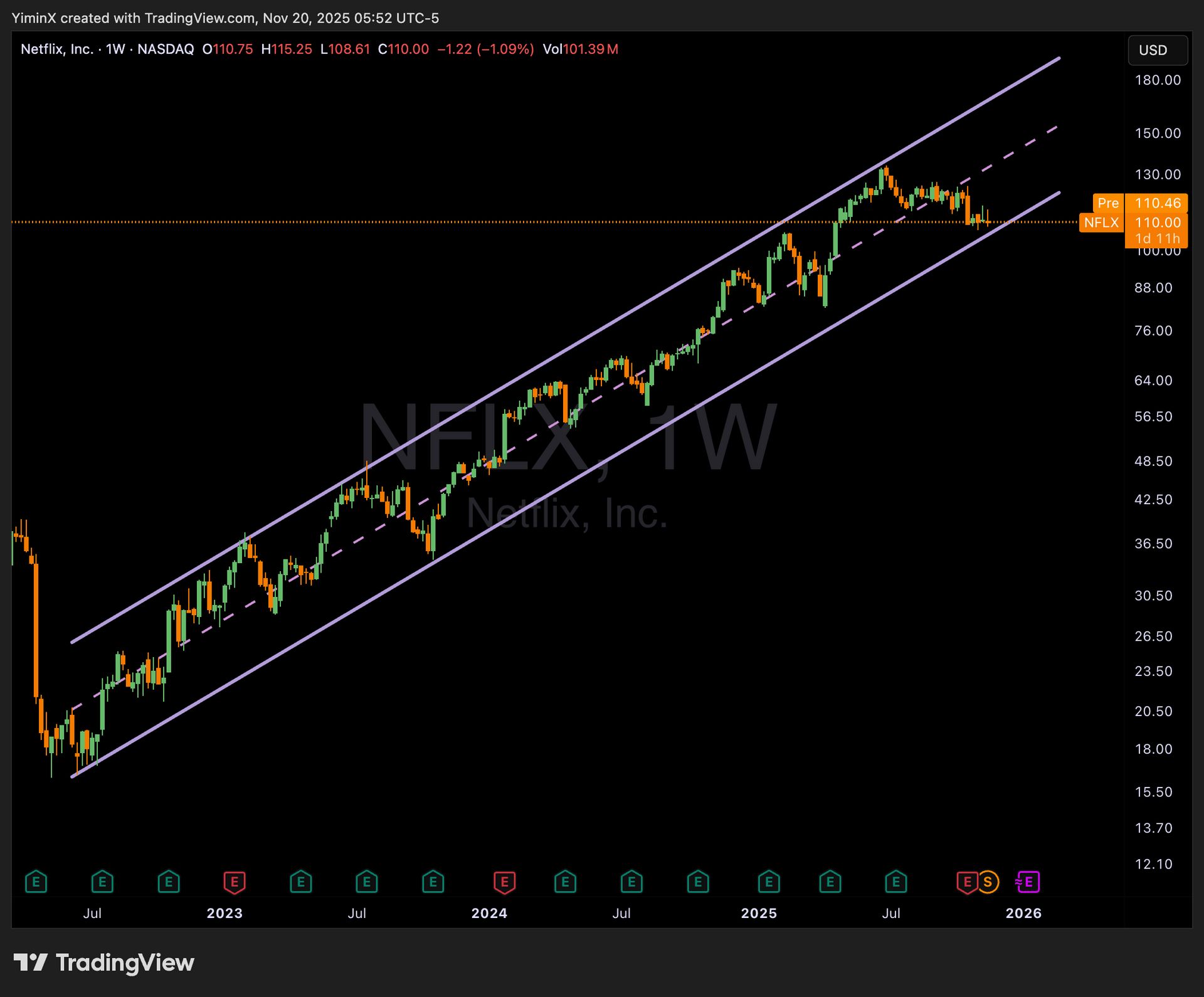Open the USD currency selector
The height and width of the screenshot is (997, 1204).
[x=1158, y=50]
